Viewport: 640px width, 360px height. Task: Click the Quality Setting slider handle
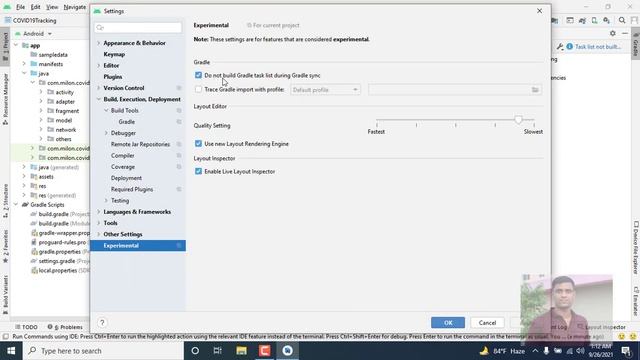coord(518,120)
